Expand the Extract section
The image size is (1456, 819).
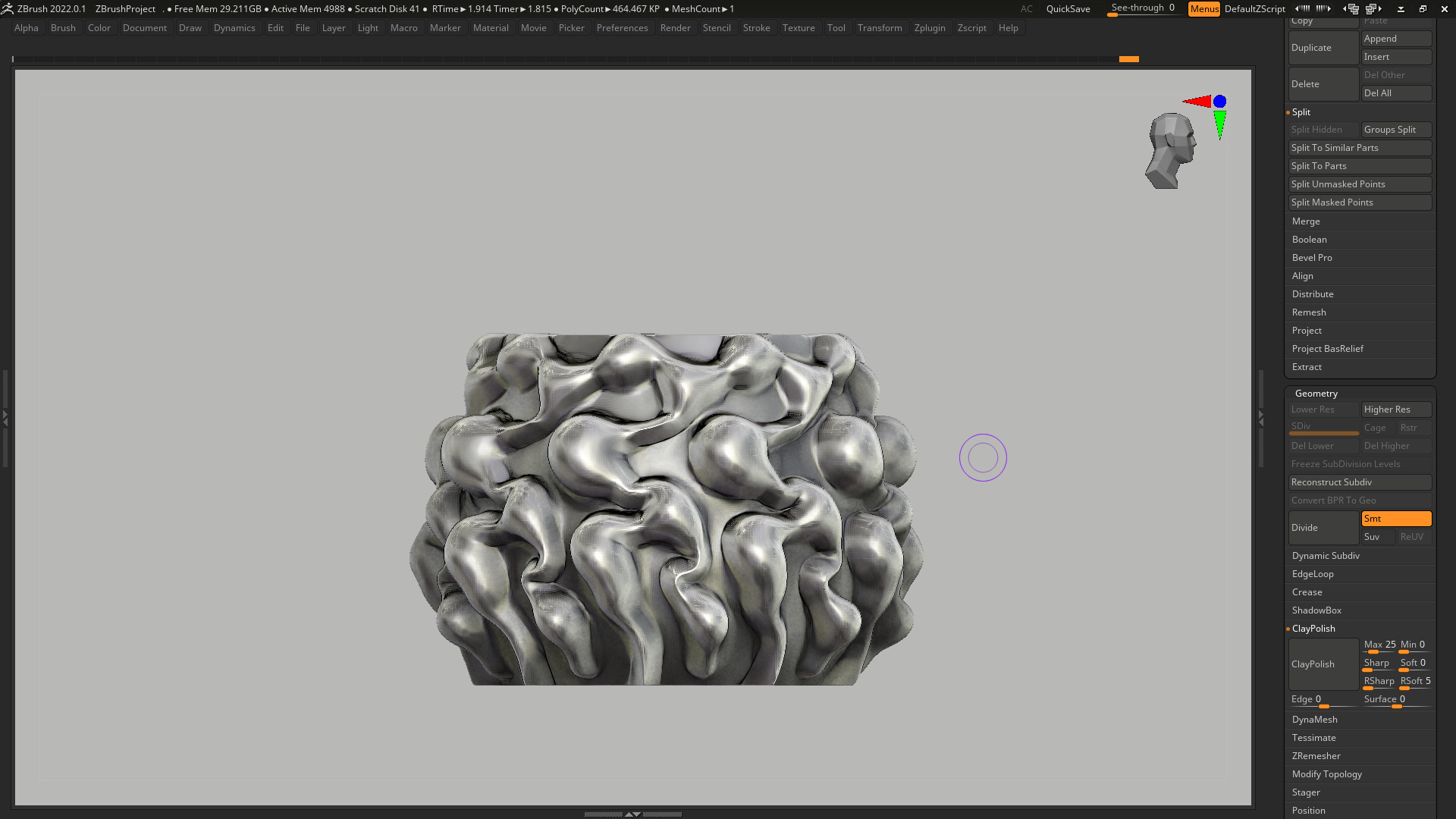(1307, 367)
